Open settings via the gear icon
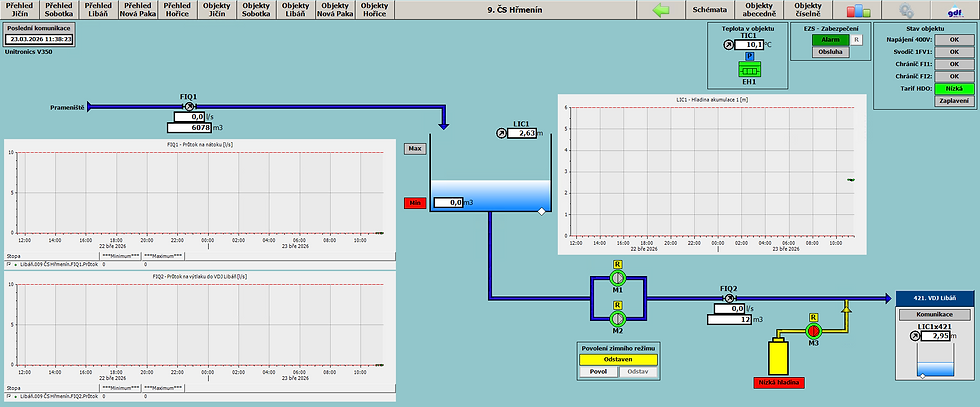Viewport: 980px width, 407px height. tap(906, 10)
